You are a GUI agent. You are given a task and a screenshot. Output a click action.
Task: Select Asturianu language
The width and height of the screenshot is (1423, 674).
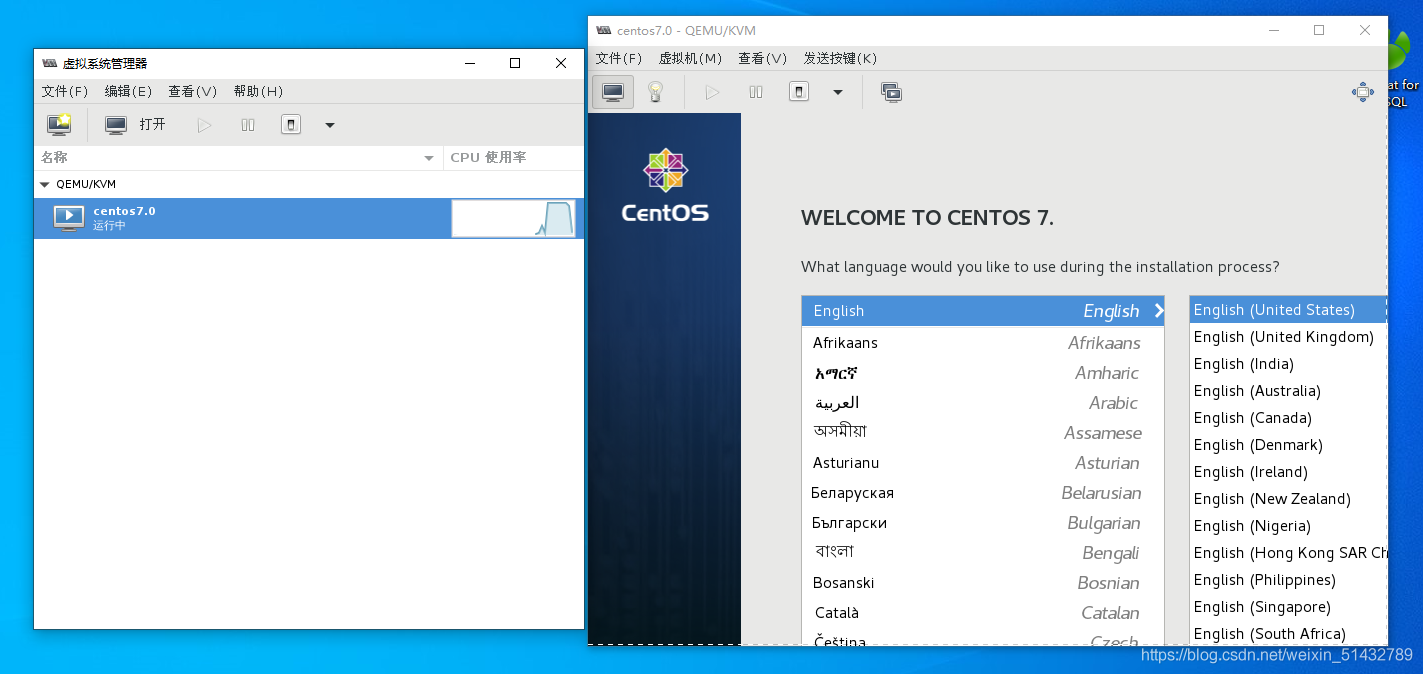983,463
